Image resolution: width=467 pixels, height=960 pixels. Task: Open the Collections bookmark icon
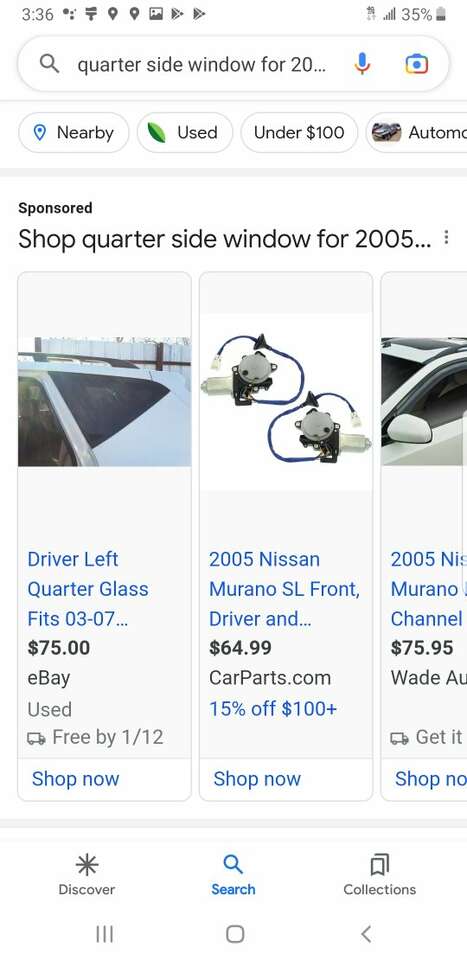pos(379,864)
